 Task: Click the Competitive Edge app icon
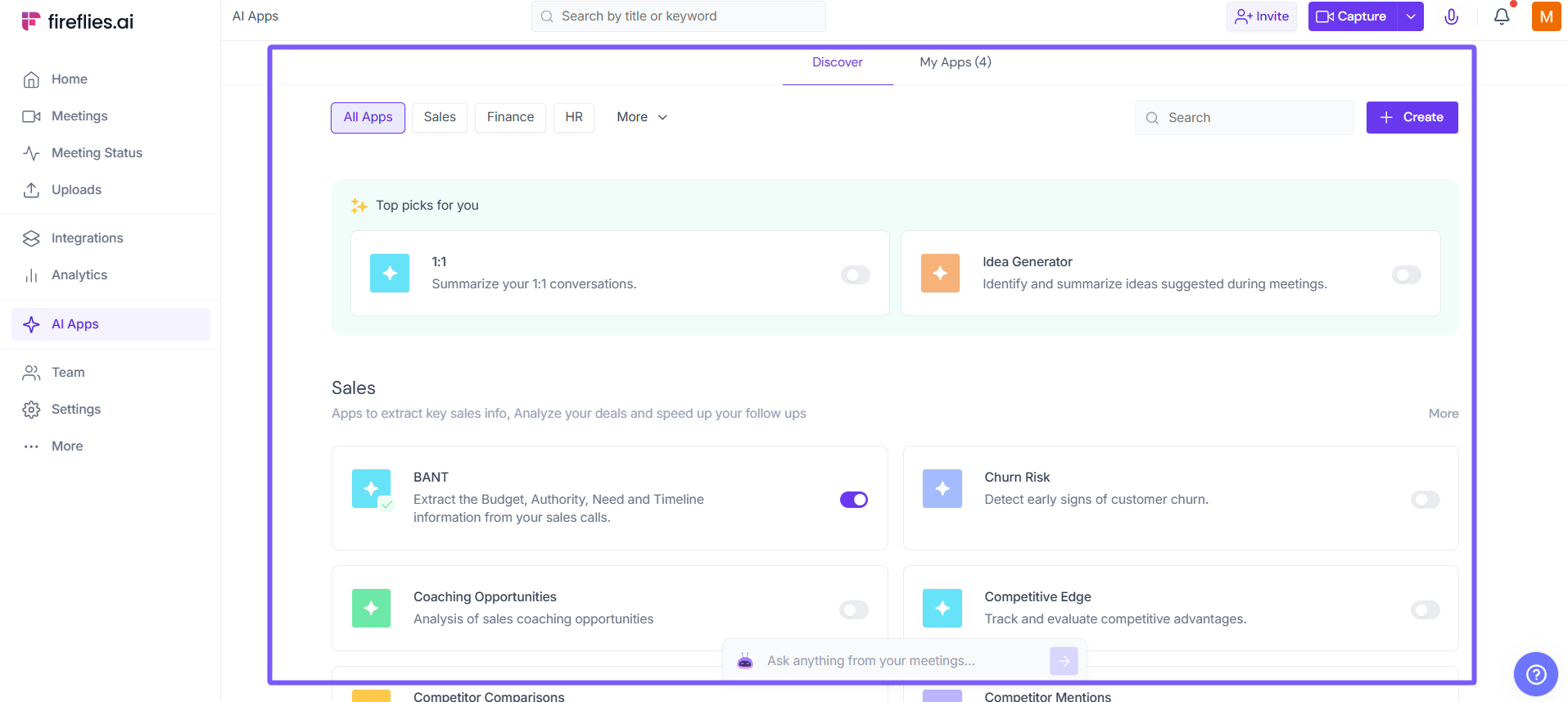coord(942,609)
